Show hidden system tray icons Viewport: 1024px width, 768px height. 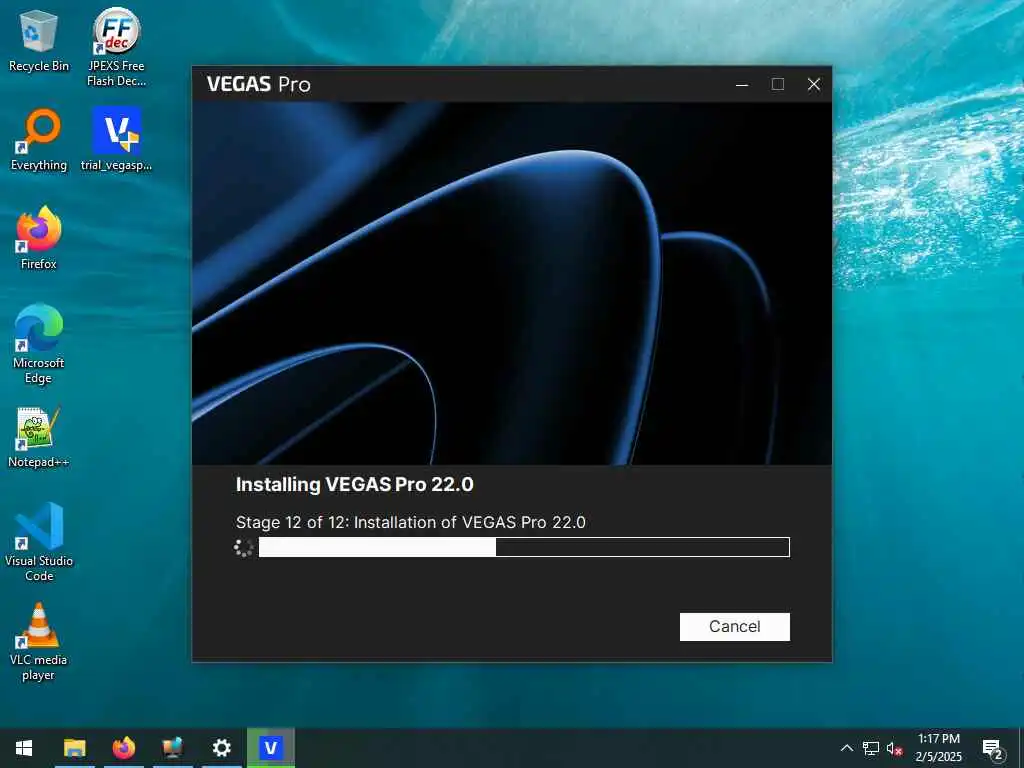tap(846, 748)
